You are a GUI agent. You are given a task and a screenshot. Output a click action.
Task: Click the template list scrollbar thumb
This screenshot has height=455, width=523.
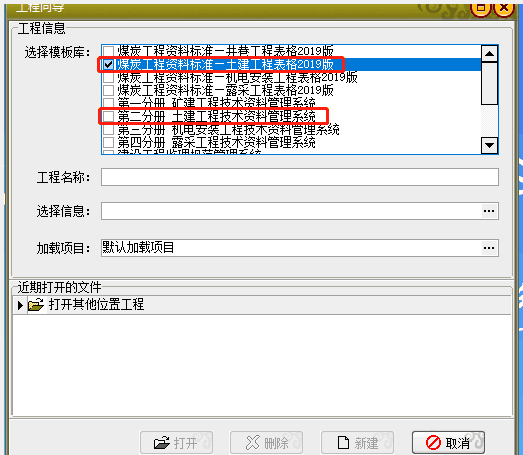point(489,83)
